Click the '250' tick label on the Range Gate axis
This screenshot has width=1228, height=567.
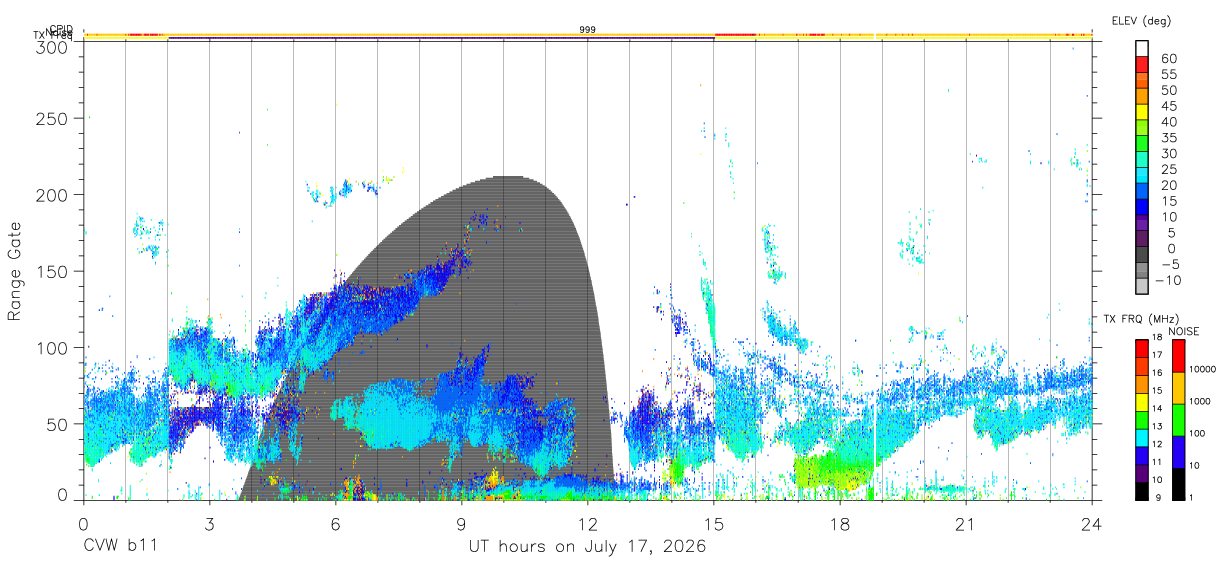(52, 119)
